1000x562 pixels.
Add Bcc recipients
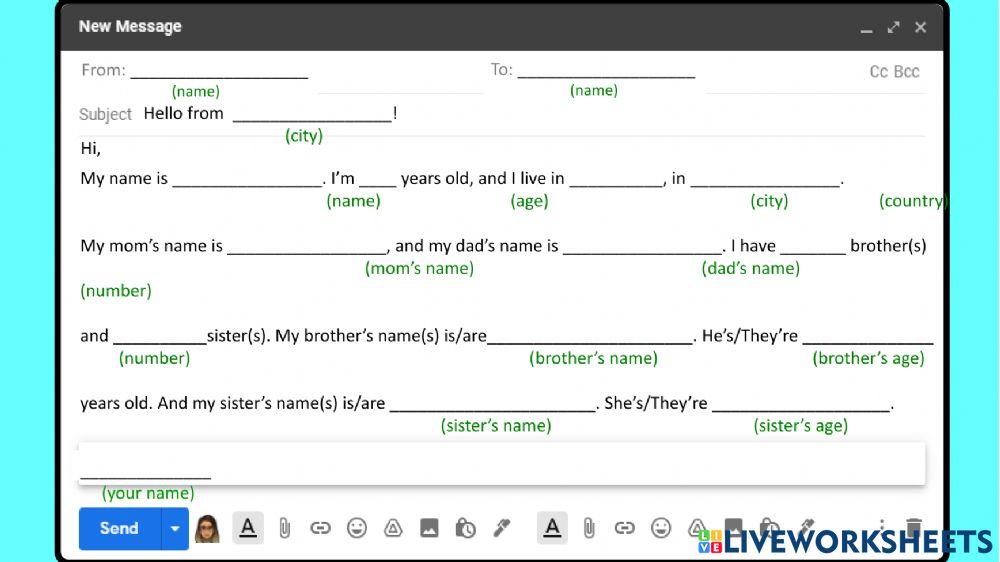(x=906, y=71)
